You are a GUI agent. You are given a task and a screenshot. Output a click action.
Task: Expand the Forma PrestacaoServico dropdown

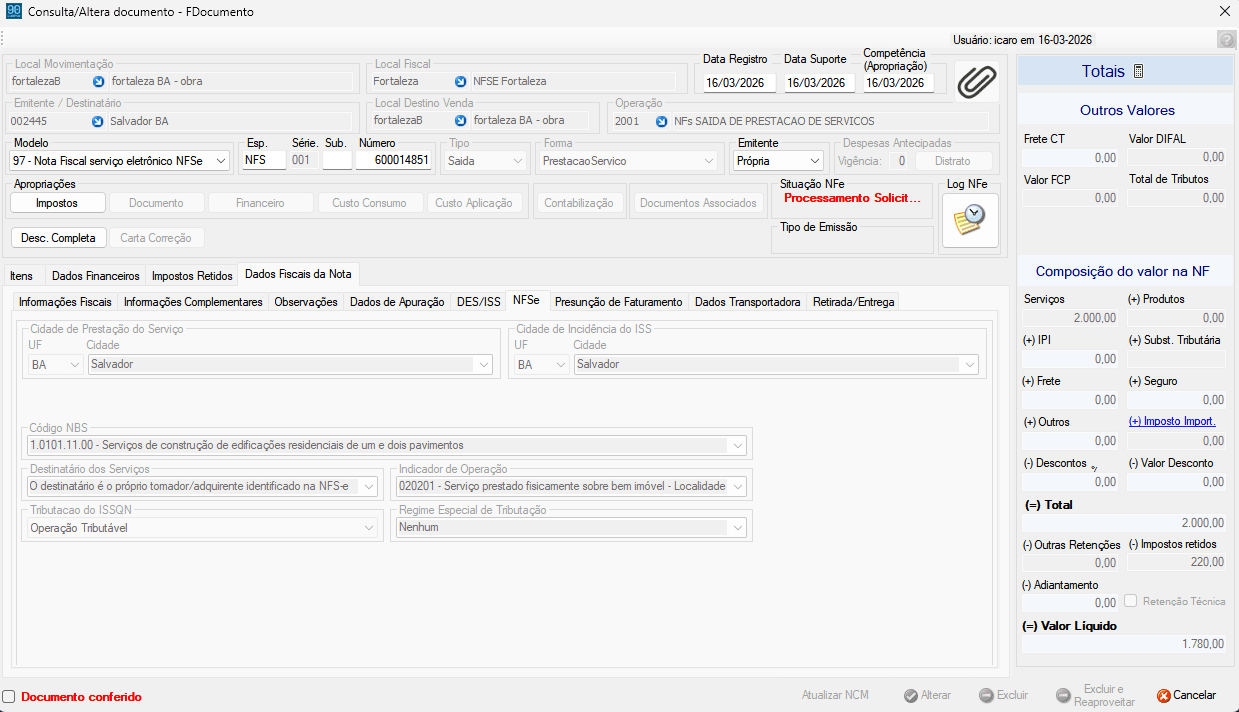click(x=711, y=160)
